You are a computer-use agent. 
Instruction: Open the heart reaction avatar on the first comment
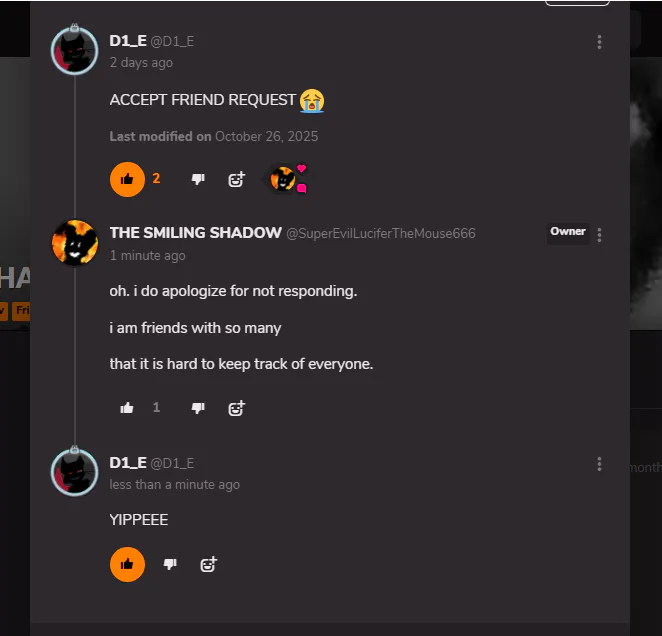(x=283, y=179)
